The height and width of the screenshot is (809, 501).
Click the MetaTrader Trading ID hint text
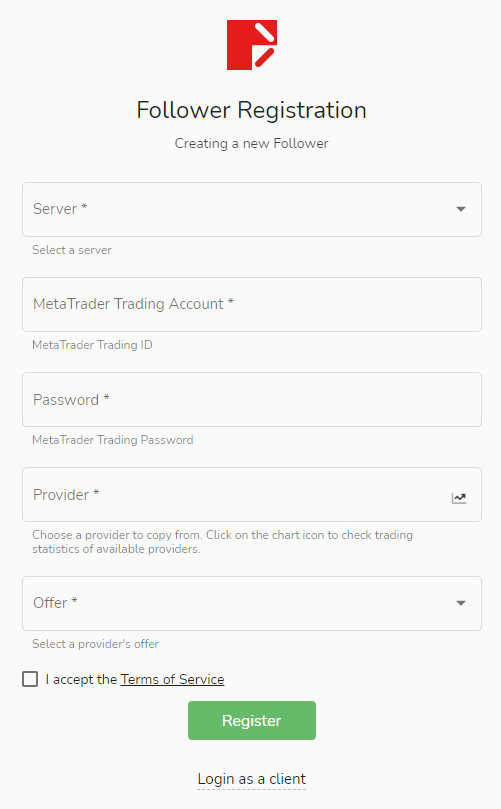tap(92, 345)
